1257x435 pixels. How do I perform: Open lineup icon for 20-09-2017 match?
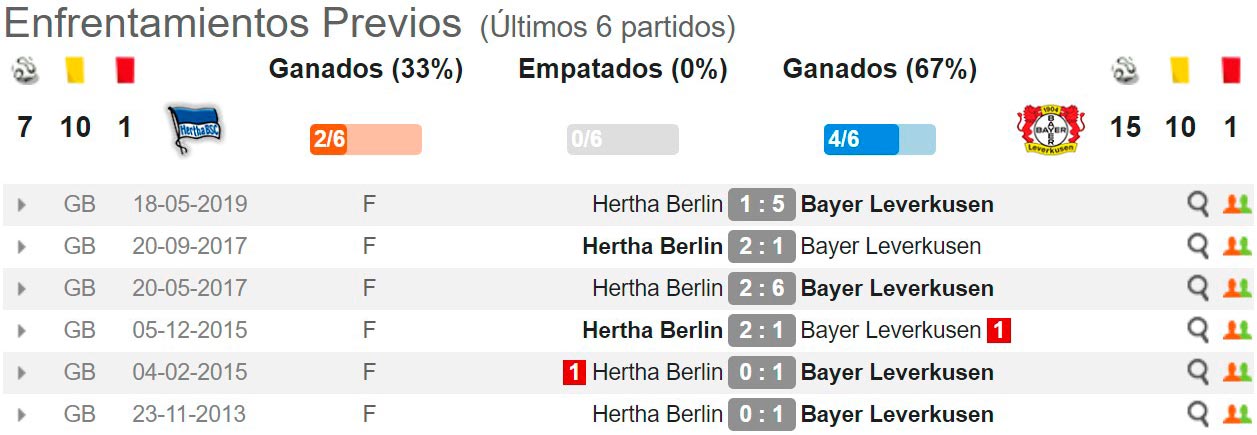(x=1236, y=246)
